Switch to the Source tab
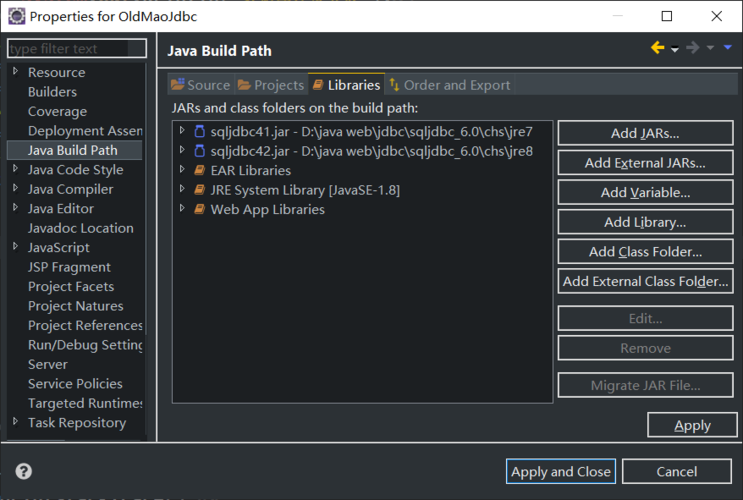743x500 pixels. pos(200,85)
